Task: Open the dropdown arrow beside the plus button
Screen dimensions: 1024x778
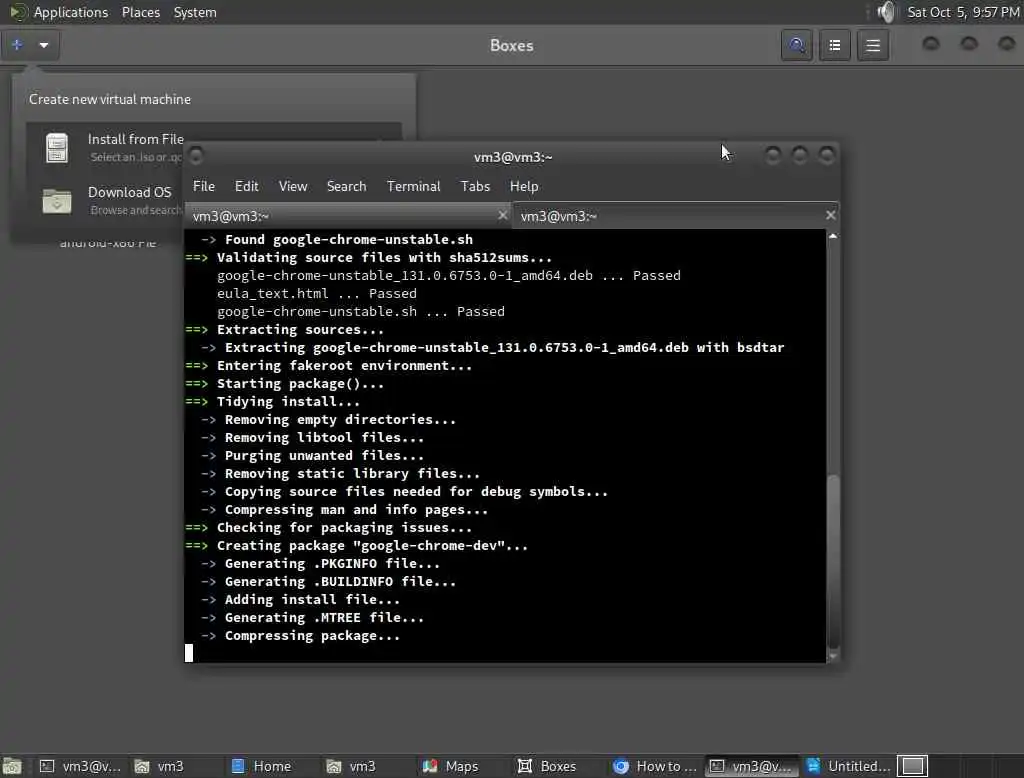Action: [x=44, y=45]
